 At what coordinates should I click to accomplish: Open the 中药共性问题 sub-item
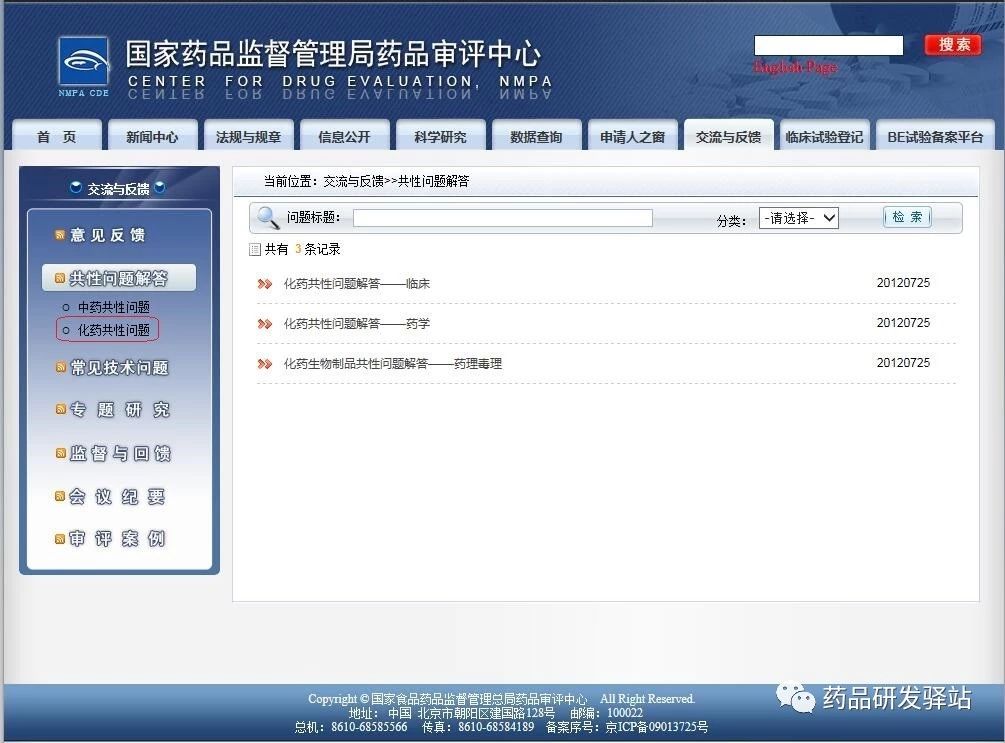tap(114, 308)
